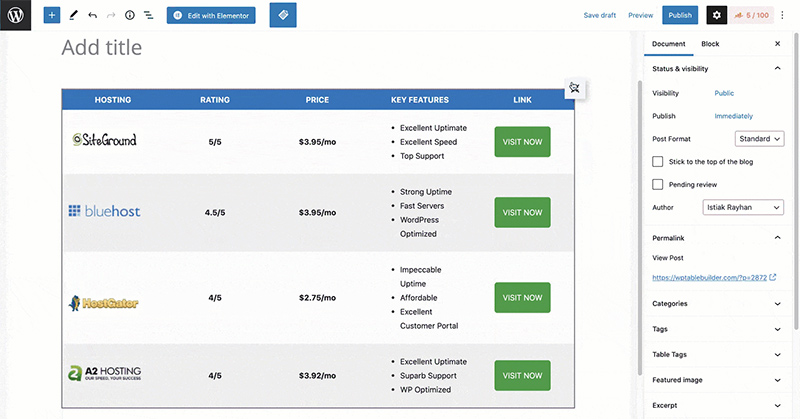Click the WordPress logo icon
The height and width of the screenshot is (419, 800).
pyautogui.click(x=15, y=15)
